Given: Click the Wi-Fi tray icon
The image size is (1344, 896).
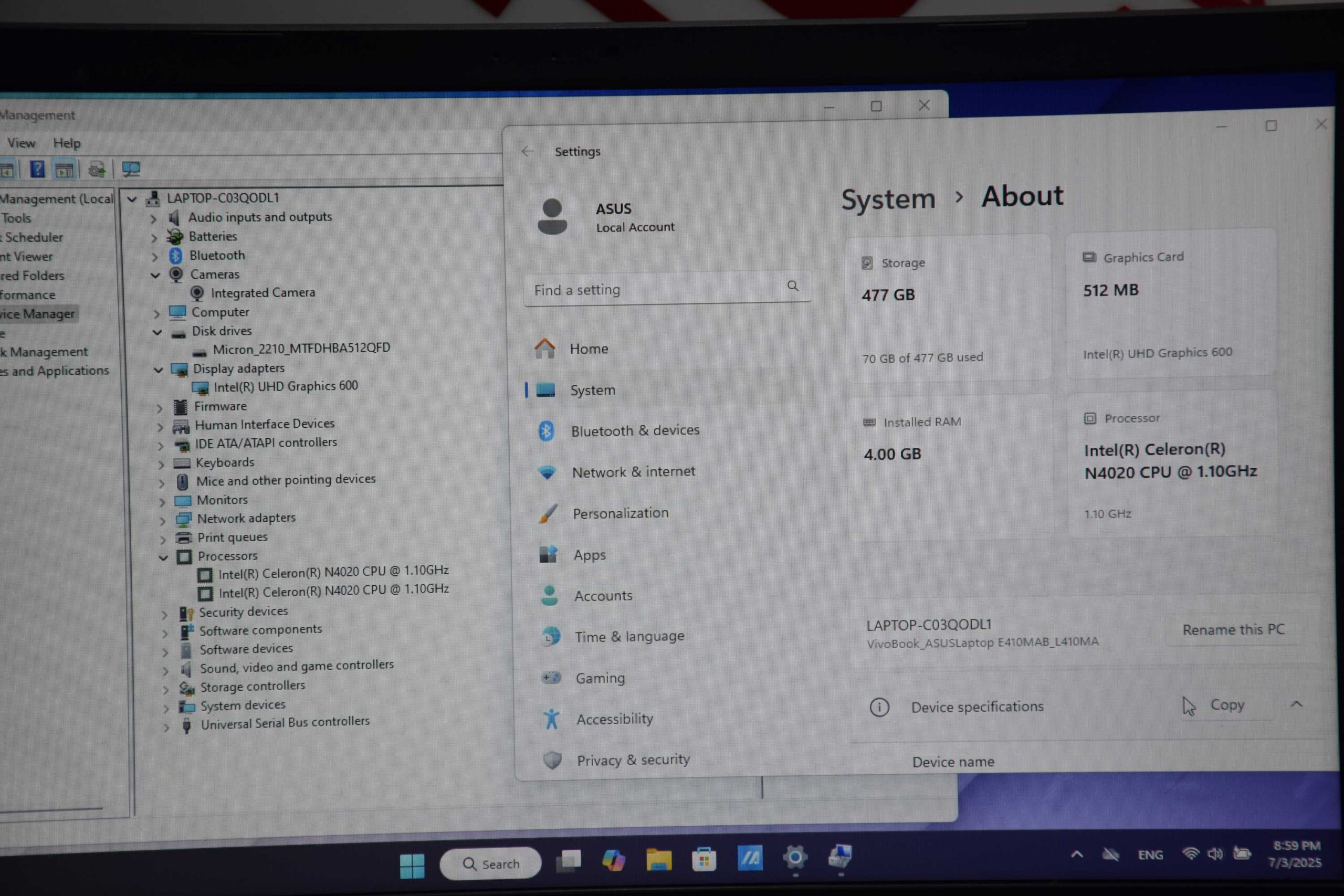Looking at the screenshot, I should pyautogui.click(x=1191, y=853).
